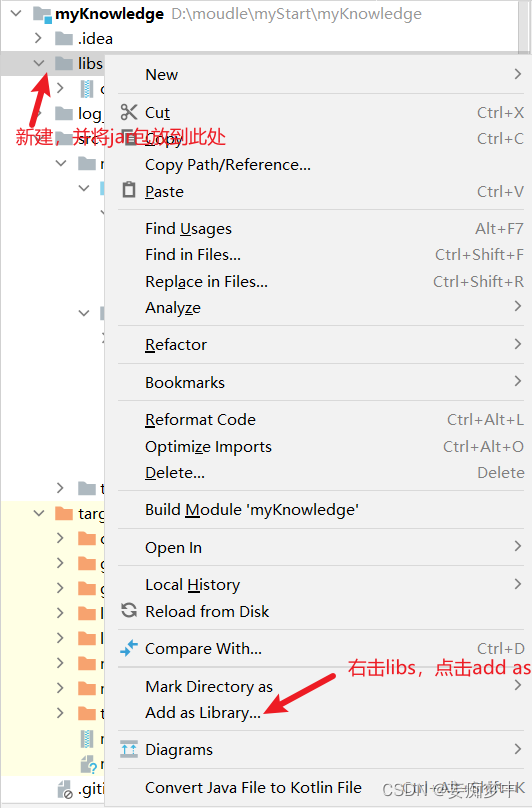
Task: Click the Paste clipboard icon
Action: 129,190
